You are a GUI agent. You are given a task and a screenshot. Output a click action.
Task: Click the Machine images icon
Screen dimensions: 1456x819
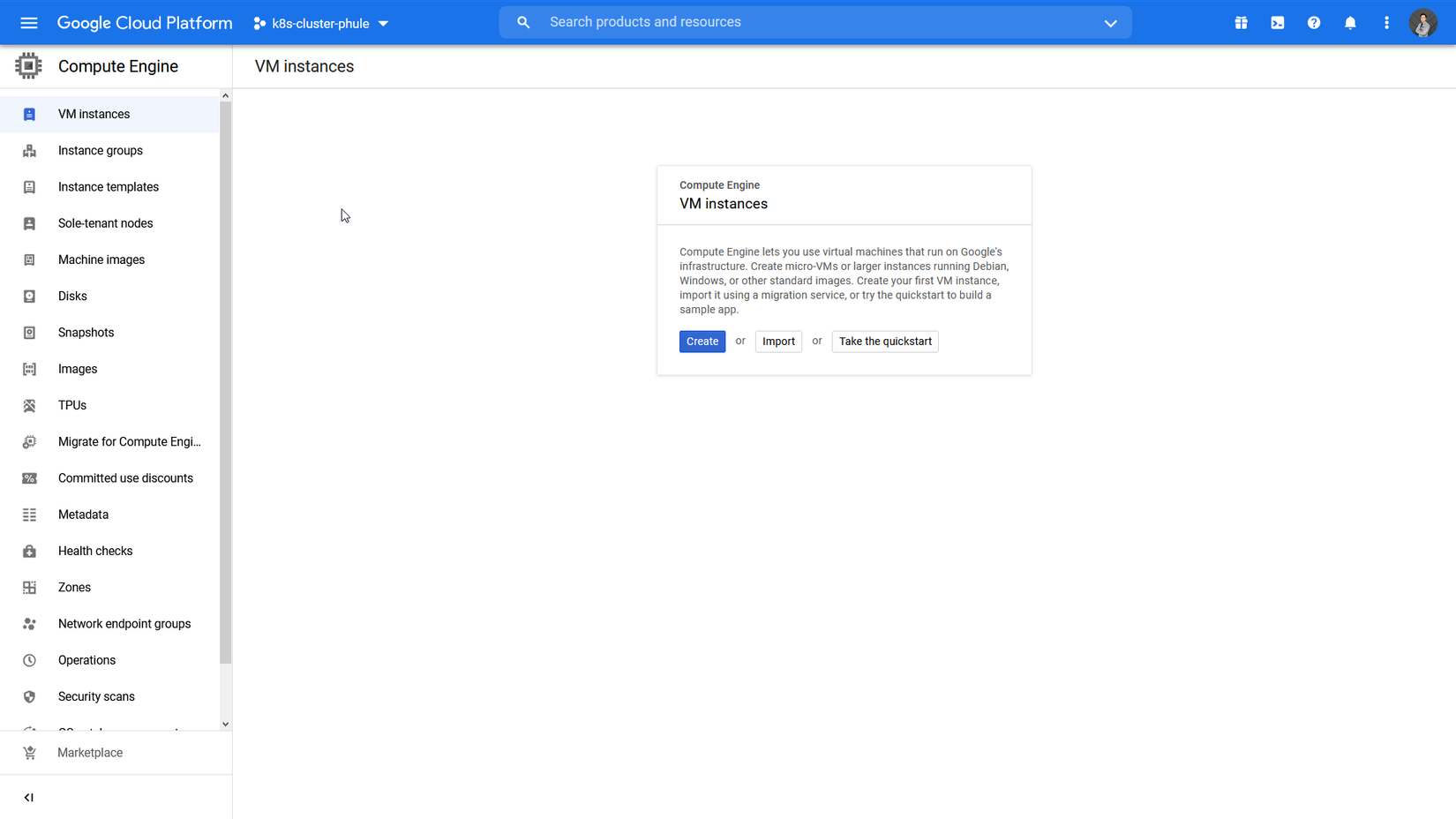[x=29, y=259]
